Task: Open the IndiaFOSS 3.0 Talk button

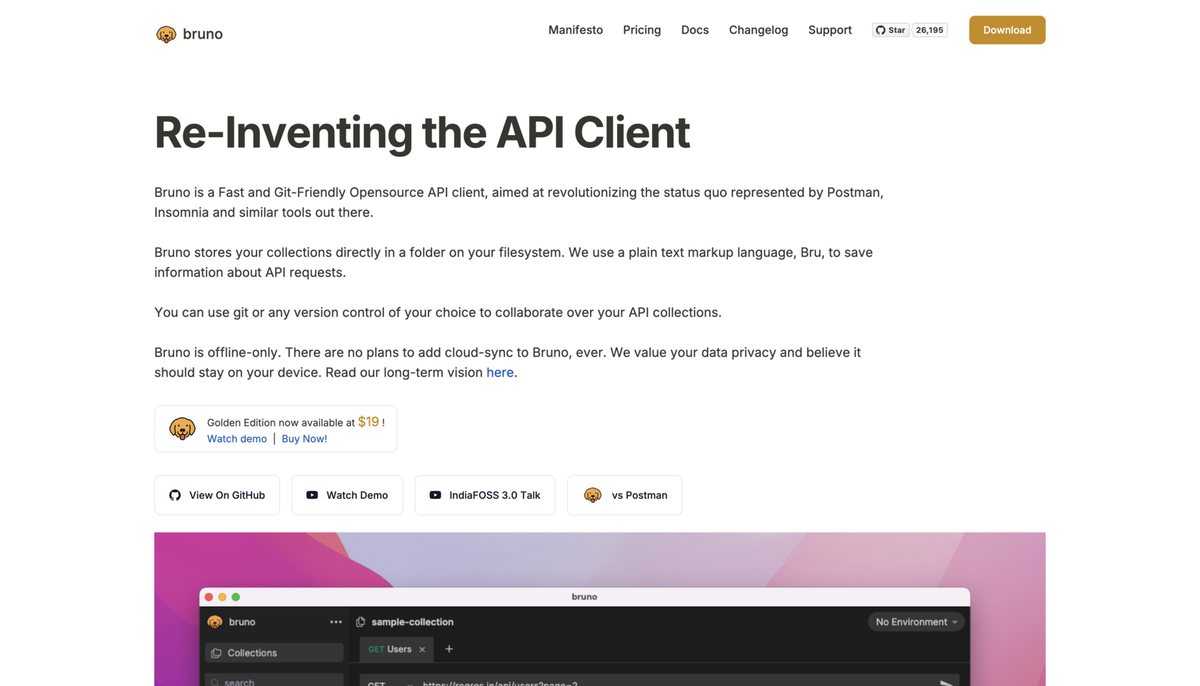Action: click(x=485, y=495)
